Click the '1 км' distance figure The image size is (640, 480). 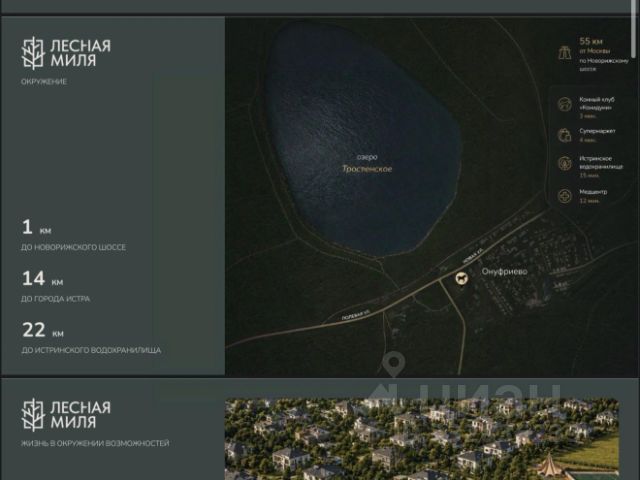click(x=37, y=227)
